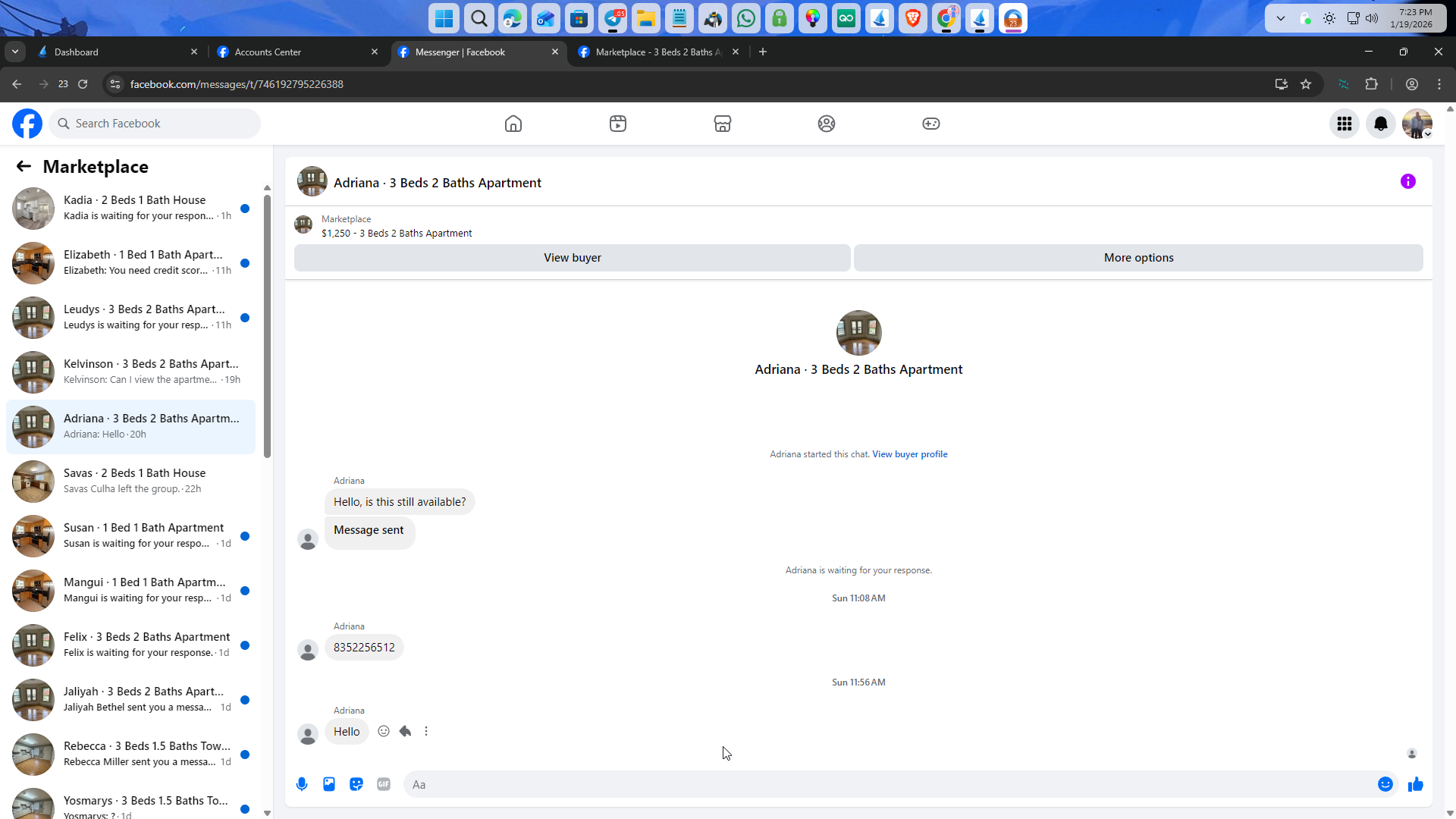Open Marketplace tab in Facebook navigation
Image resolution: width=1456 pixels, height=819 pixels.
[x=722, y=124]
